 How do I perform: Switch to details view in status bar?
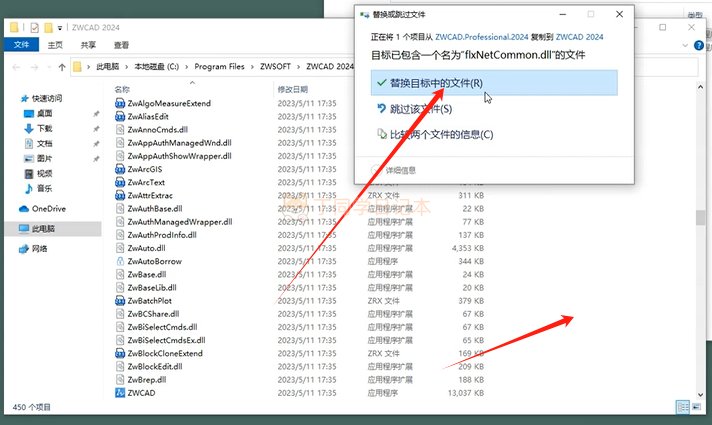(x=683, y=406)
